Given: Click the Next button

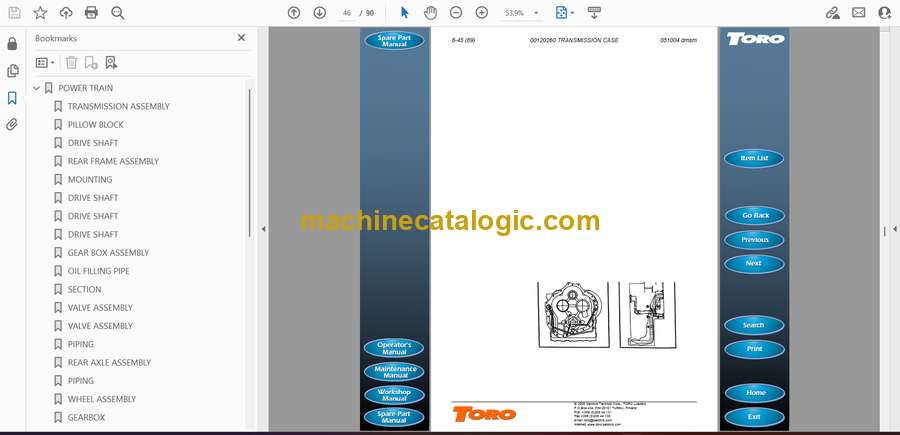Looking at the screenshot, I should (754, 263).
